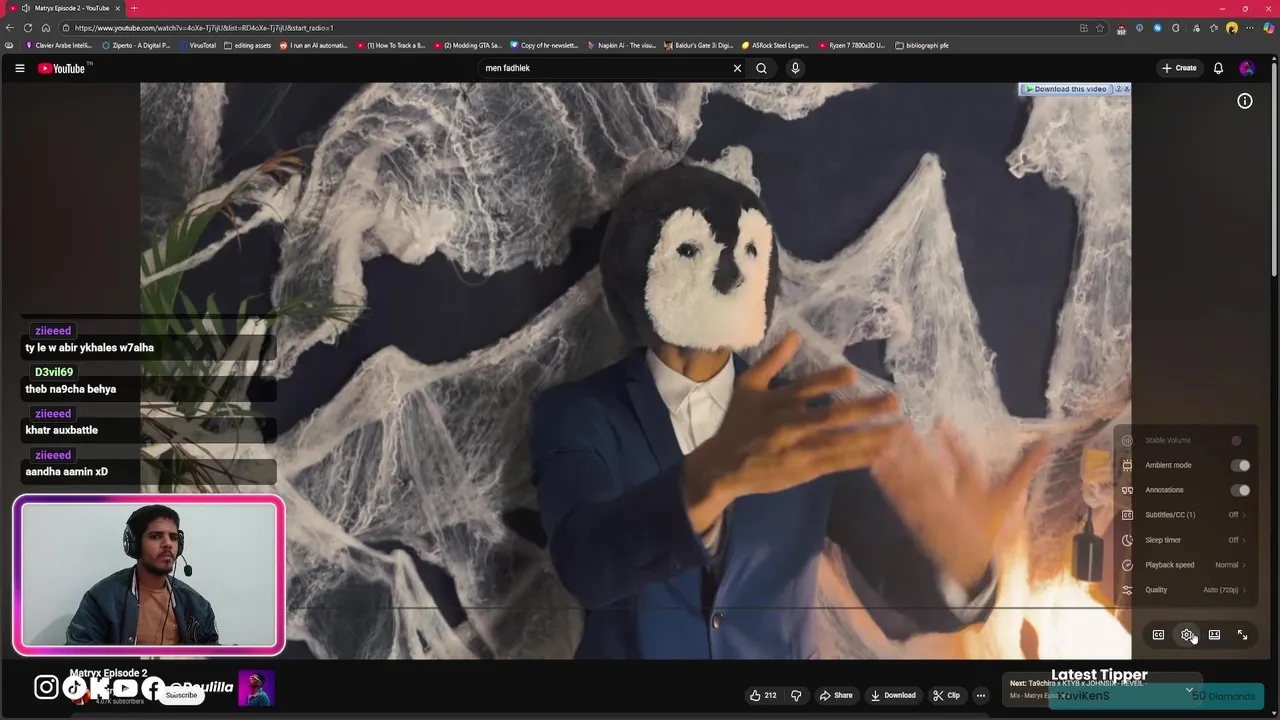Open the account avatar menu
1280x720 pixels.
coord(1246,68)
